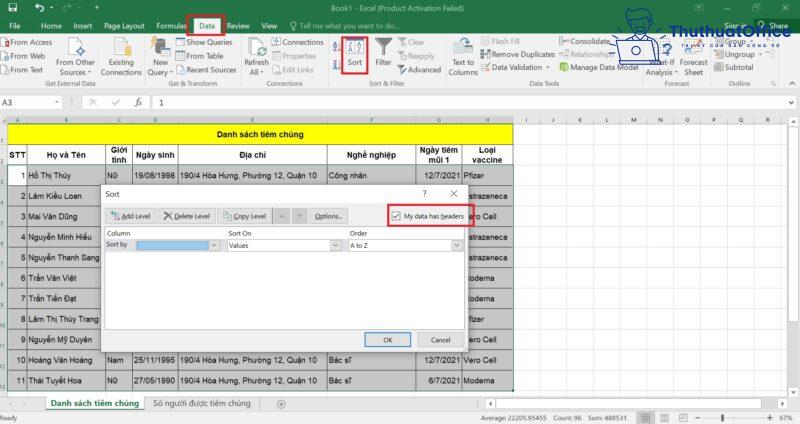Sort ascending A to Z icon

pyautogui.click(x=337, y=47)
